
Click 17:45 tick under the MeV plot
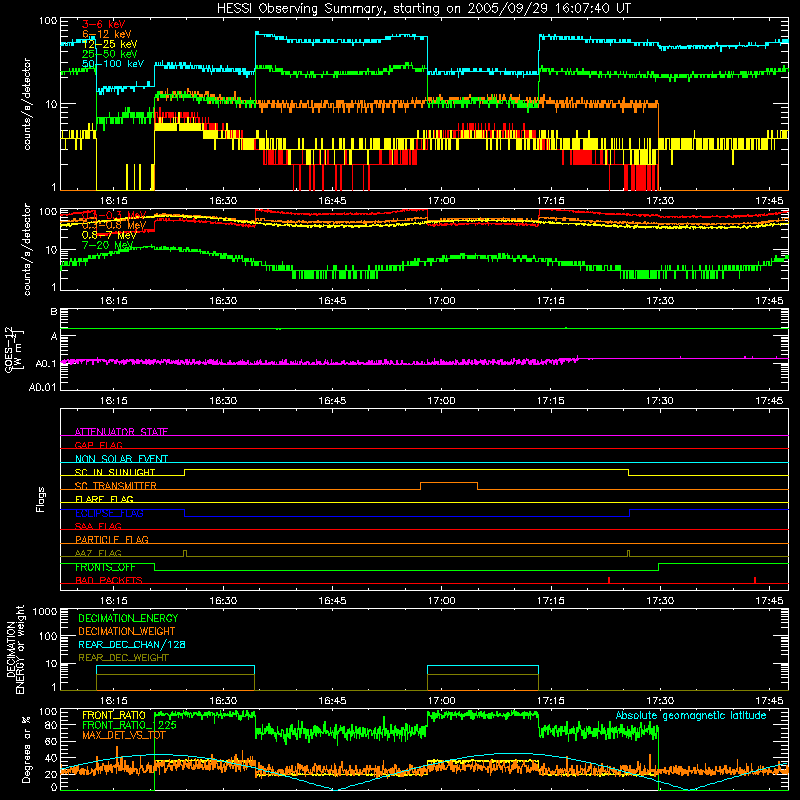769,301
